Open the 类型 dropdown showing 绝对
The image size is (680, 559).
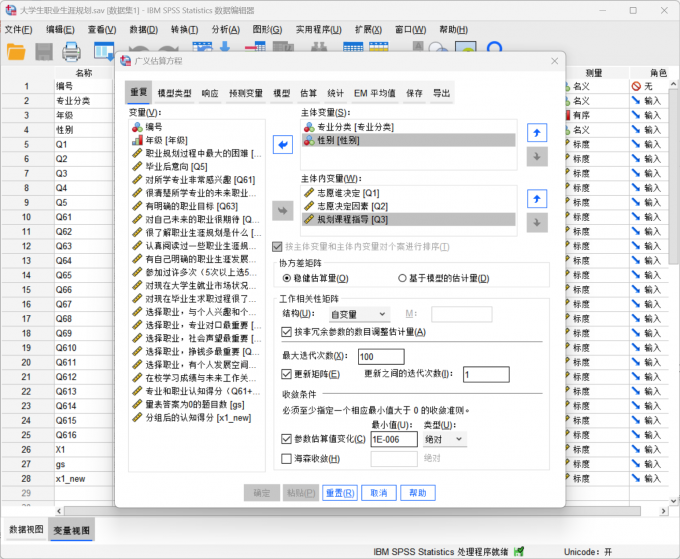(445, 439)
